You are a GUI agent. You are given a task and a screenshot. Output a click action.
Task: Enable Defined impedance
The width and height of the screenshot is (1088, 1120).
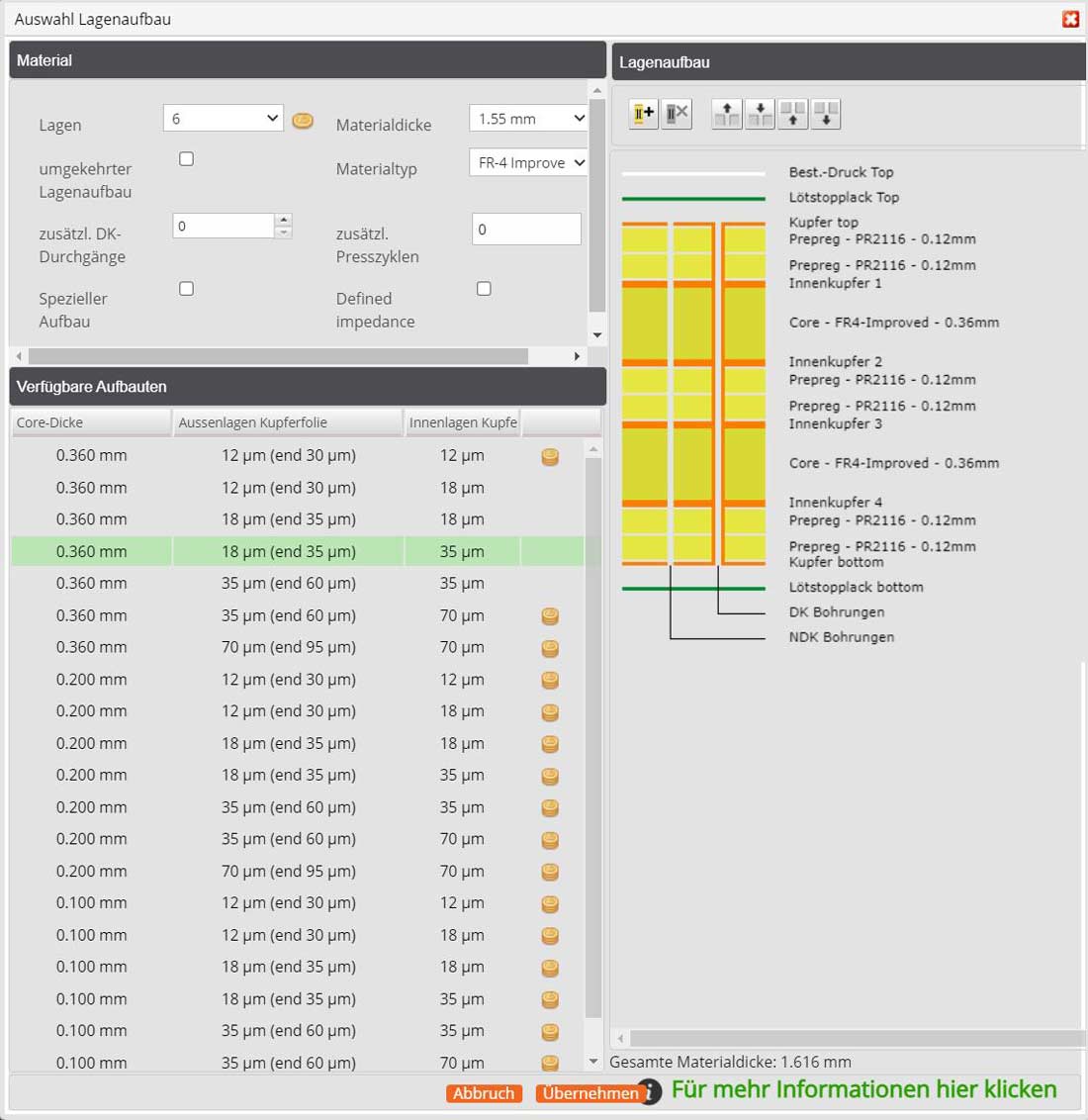(484, 288)
